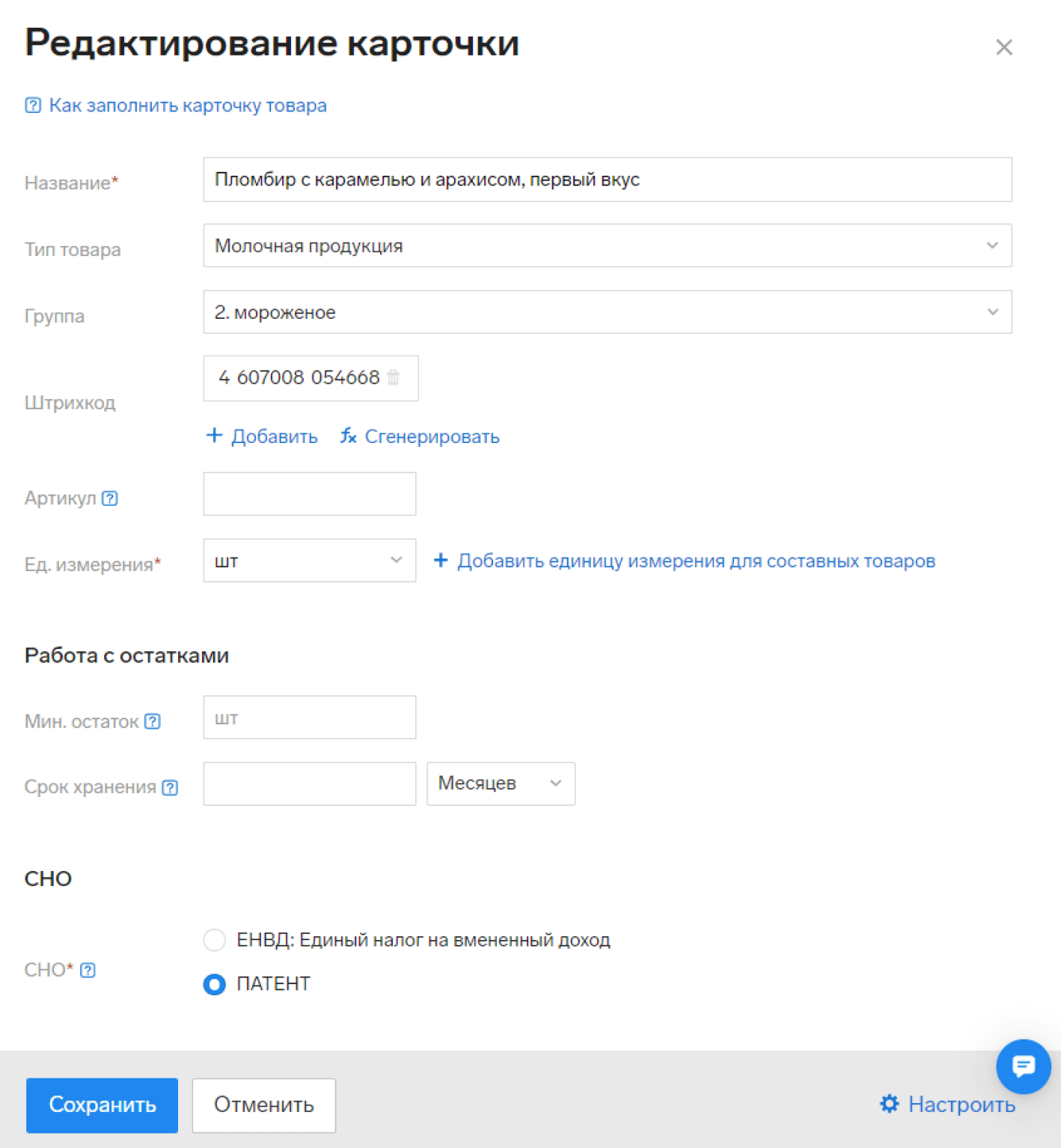1061x1148 pixels.
Task: Click barcode value 4 607008 054668
Action: 299,377
